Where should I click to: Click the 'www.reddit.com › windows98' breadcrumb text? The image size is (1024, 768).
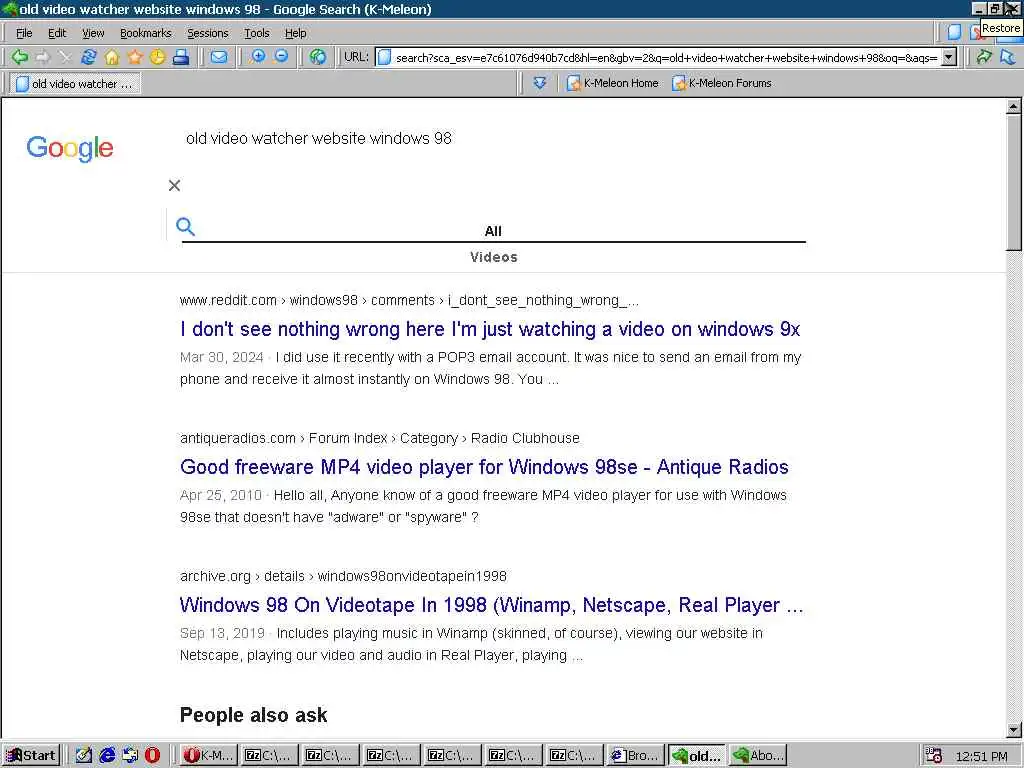pos(269,300)
